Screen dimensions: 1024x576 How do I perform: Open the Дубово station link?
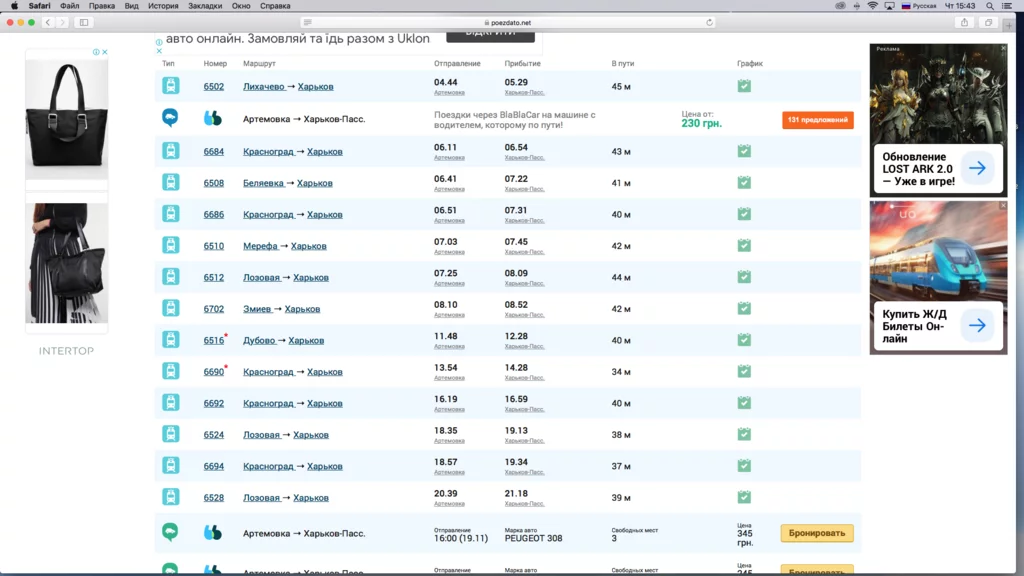(x=259, y=340)
